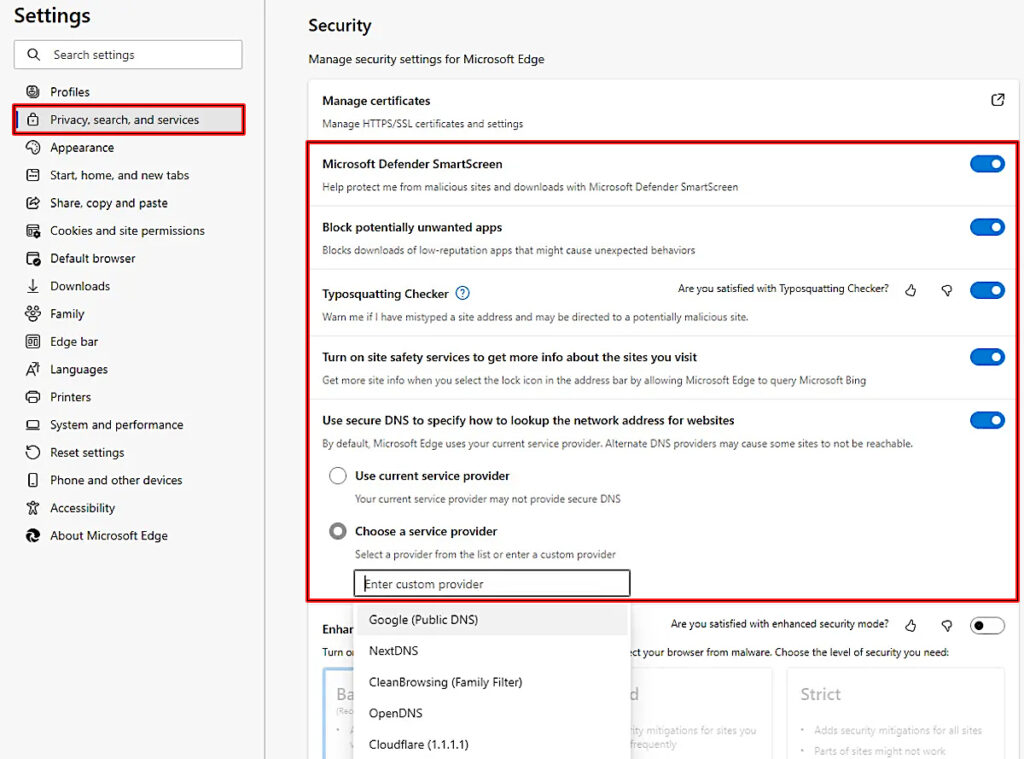Viewport: 1024px width, 759px height.
Task: Turn off the secure DNS switch
Action: click(987, 420)
